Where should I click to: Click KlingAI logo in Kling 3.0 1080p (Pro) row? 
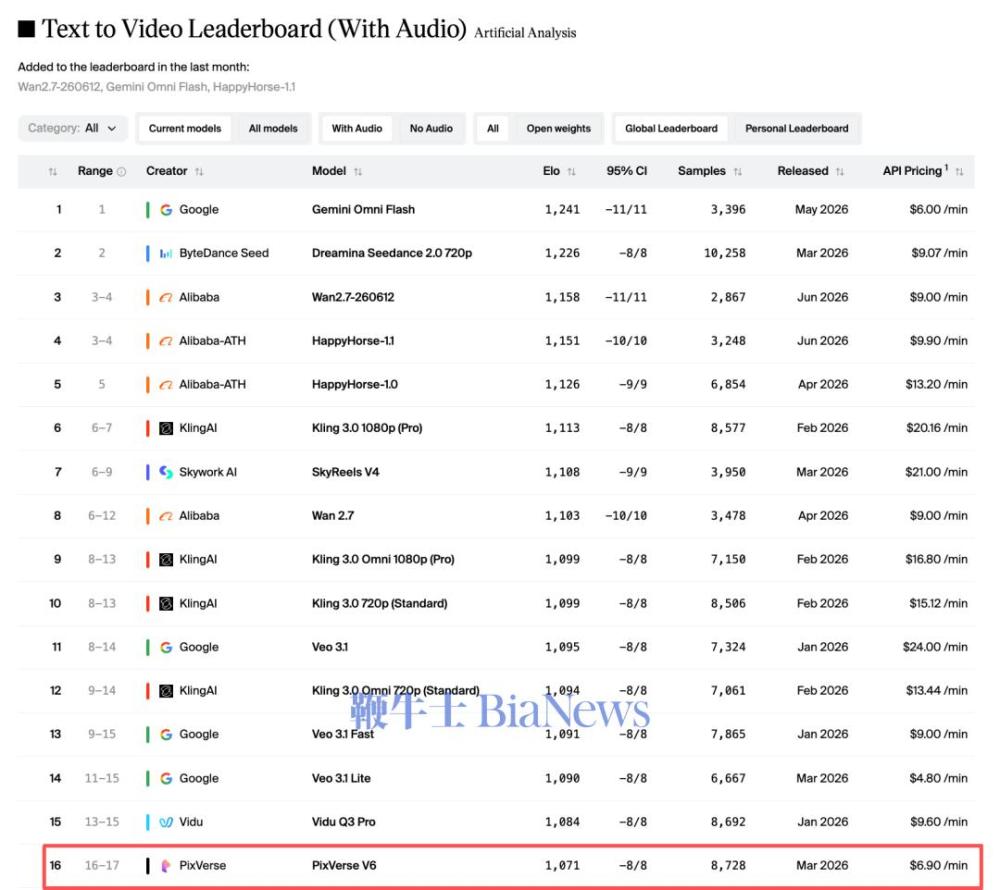(x=166, y=428)
